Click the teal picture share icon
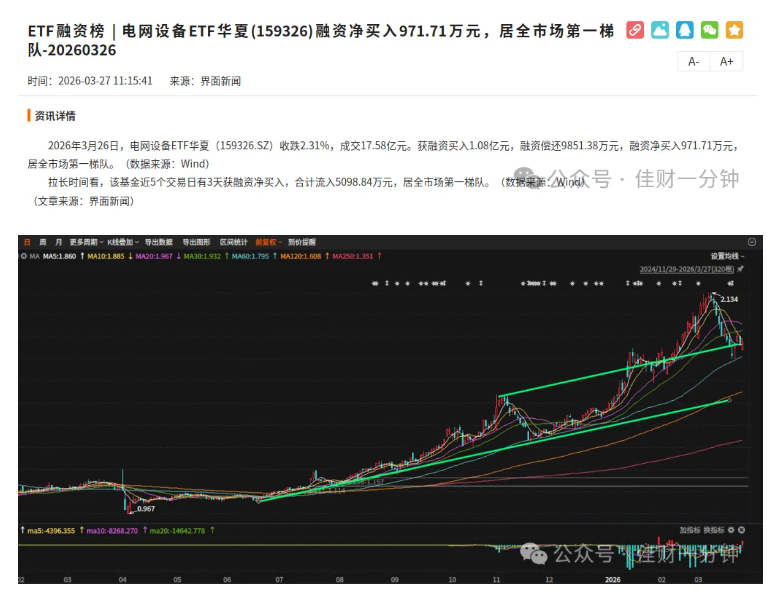767x590 pixels. (660, 30)
